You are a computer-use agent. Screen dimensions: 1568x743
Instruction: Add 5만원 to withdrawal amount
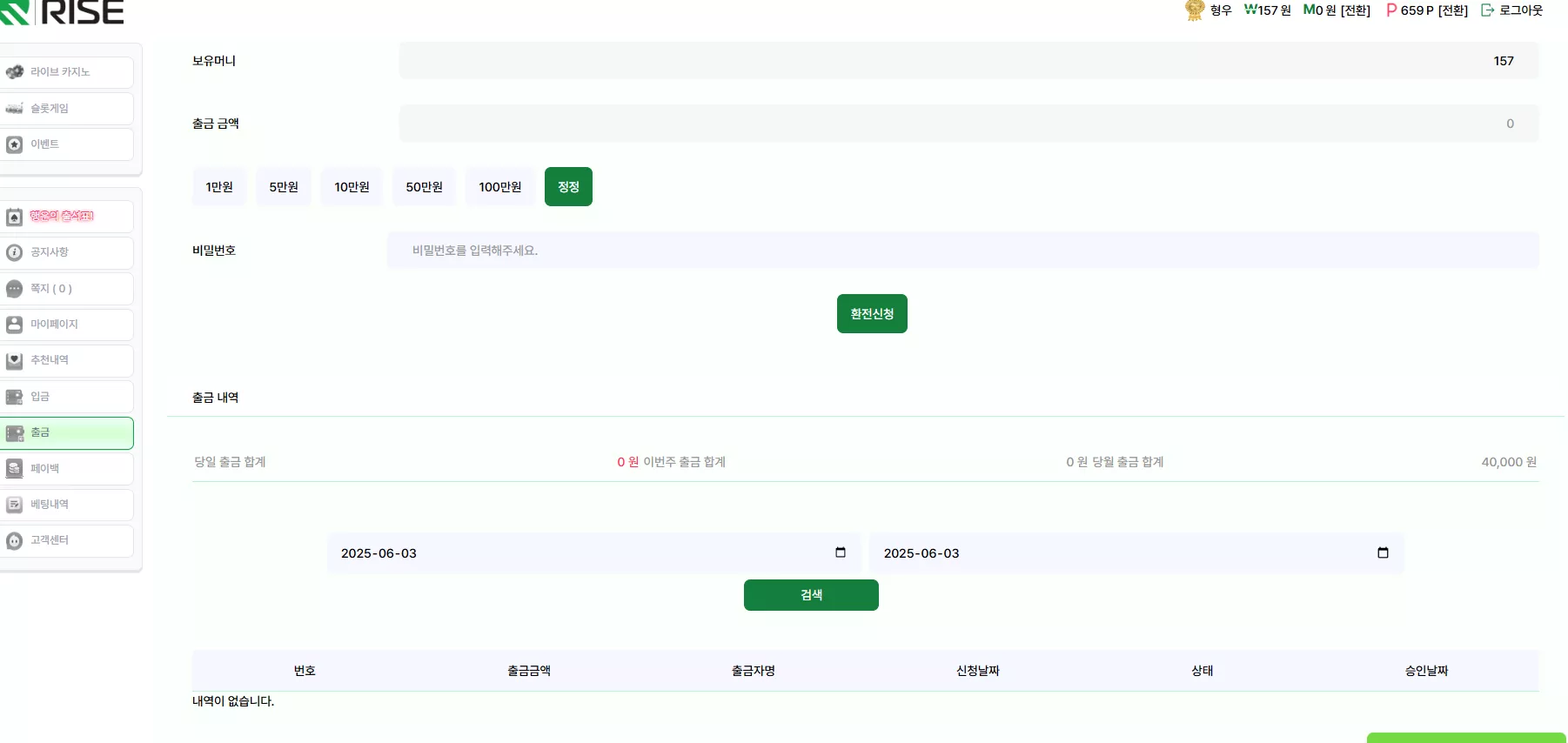point(284,187)
